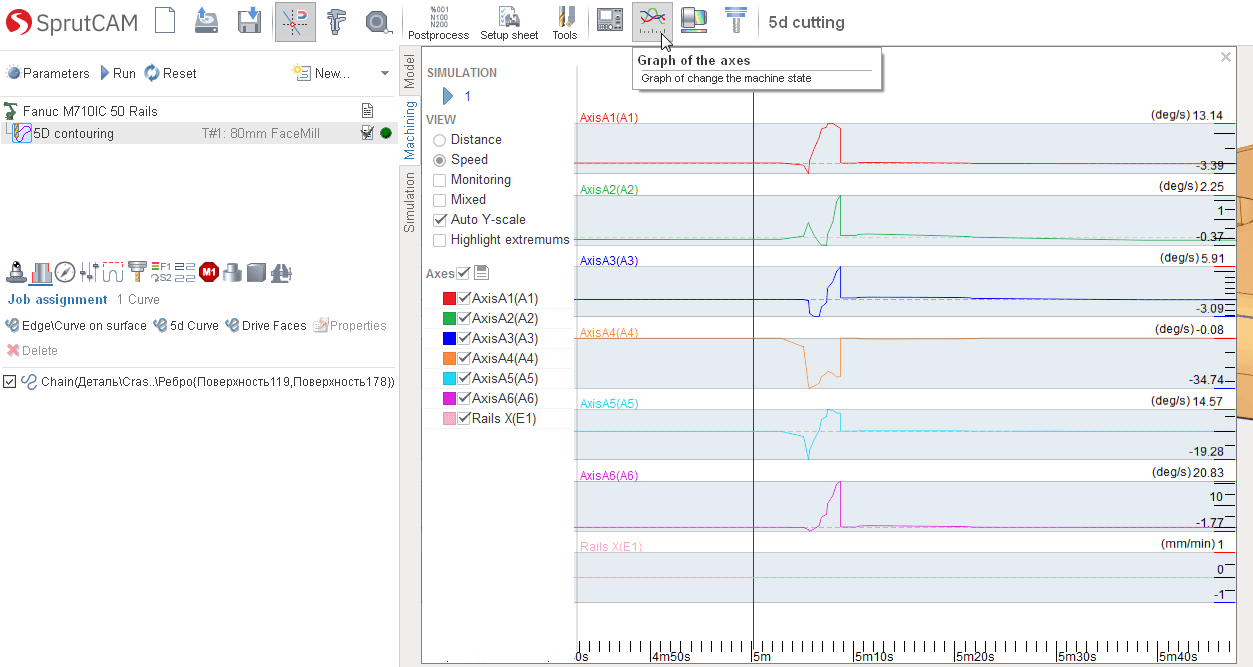Viewport: 1253px width, 667px height.
Task: Toggle the all-Axes checkbox
Action: pyautogui.click(x=464, y=273)
